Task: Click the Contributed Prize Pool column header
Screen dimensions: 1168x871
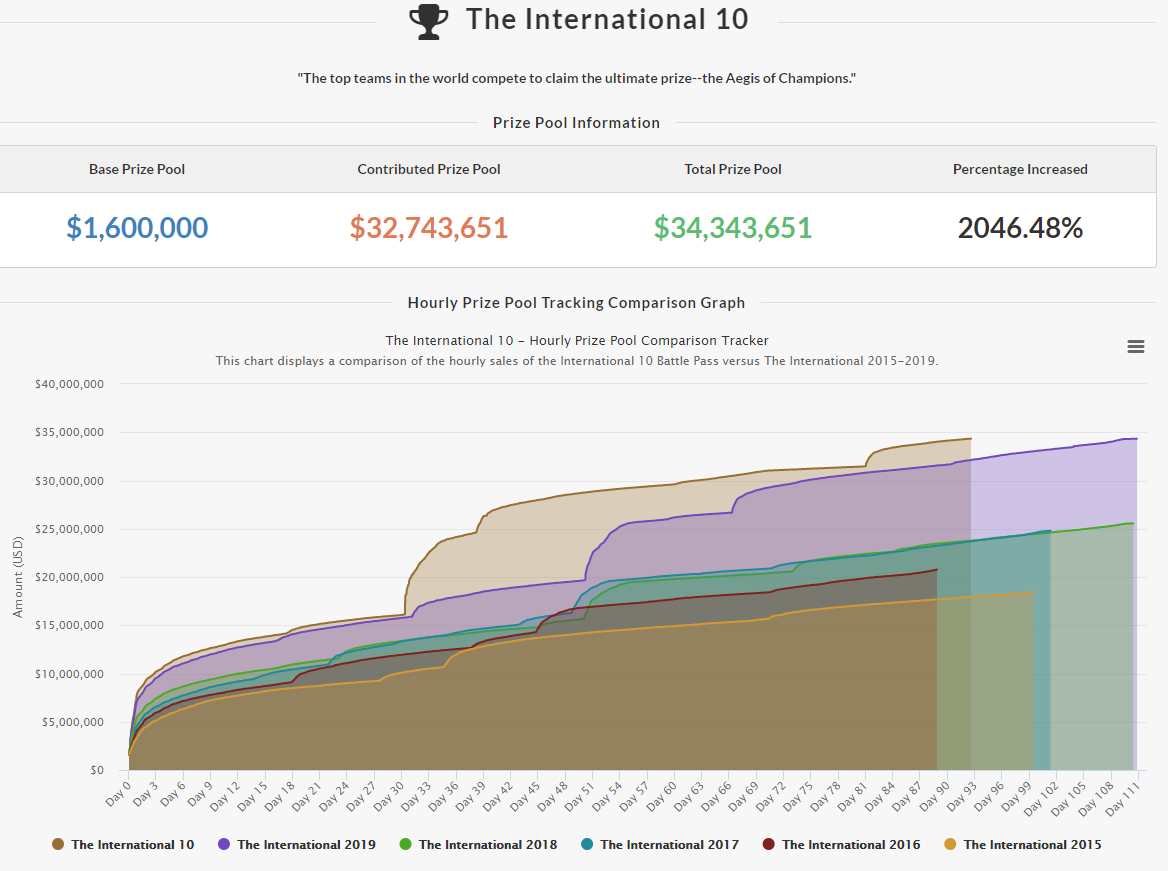Action: (x=429, y=169)
